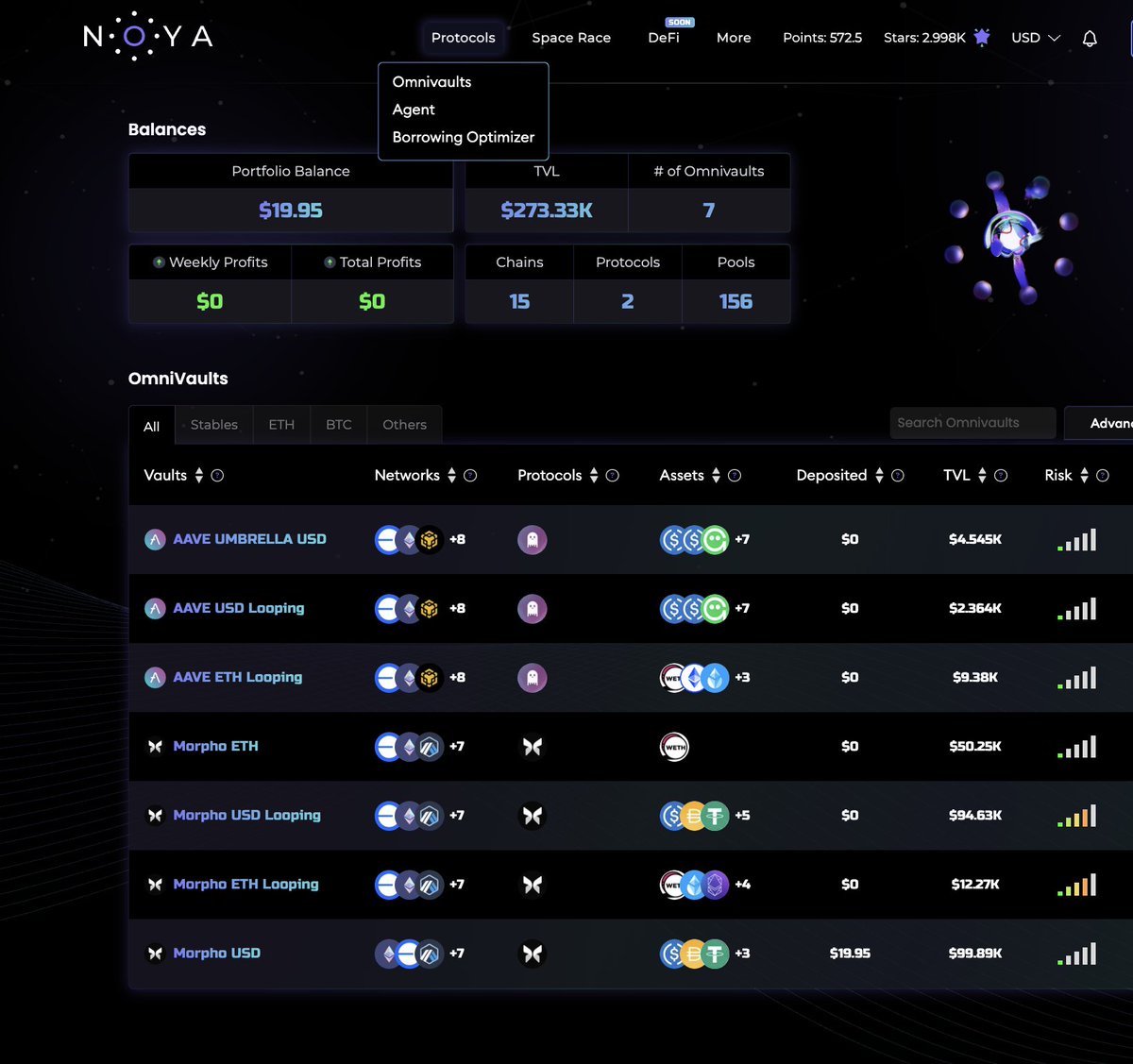
Task: Click the NOYA logo
Action: [148, 36]
